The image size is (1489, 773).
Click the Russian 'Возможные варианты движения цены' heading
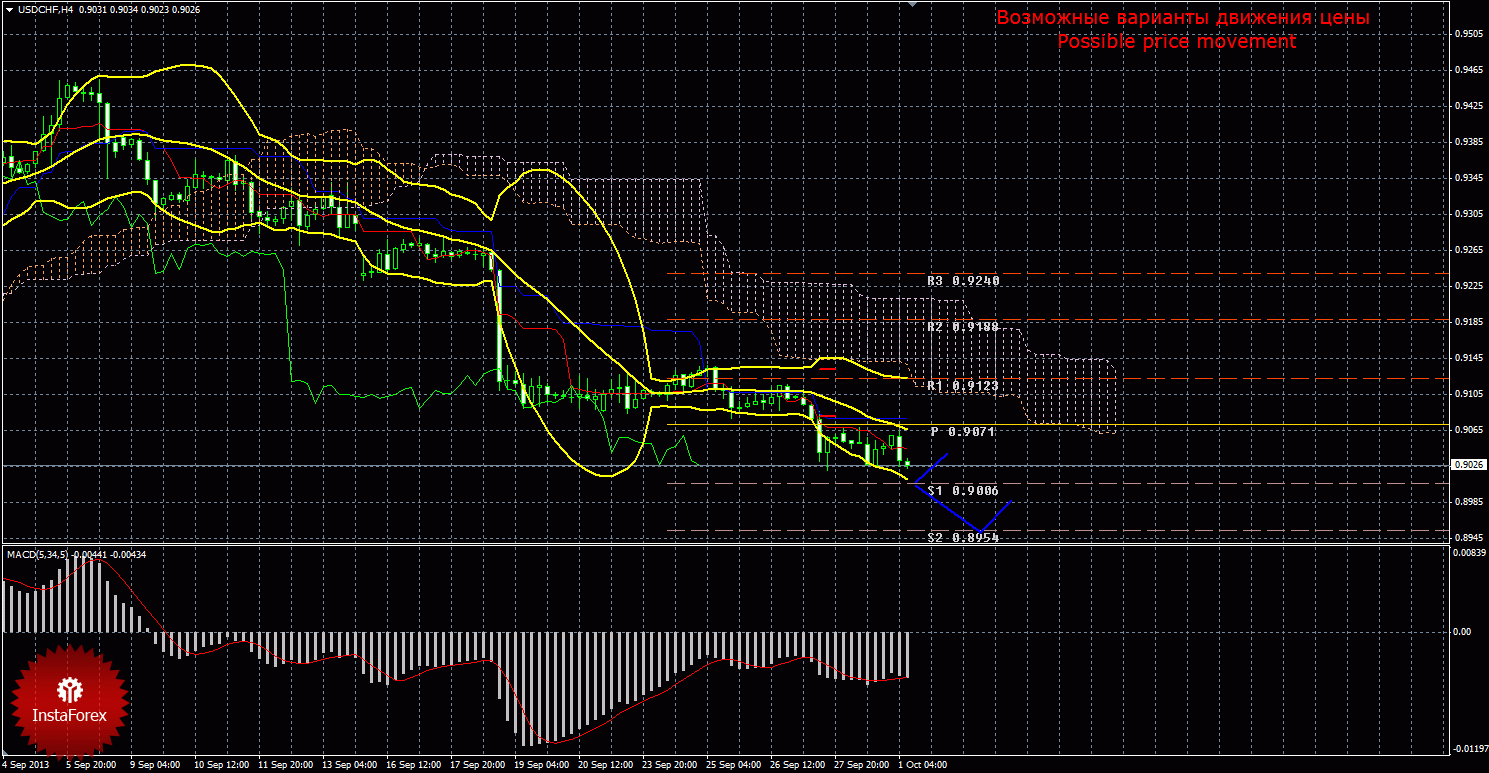(1183, 18)
